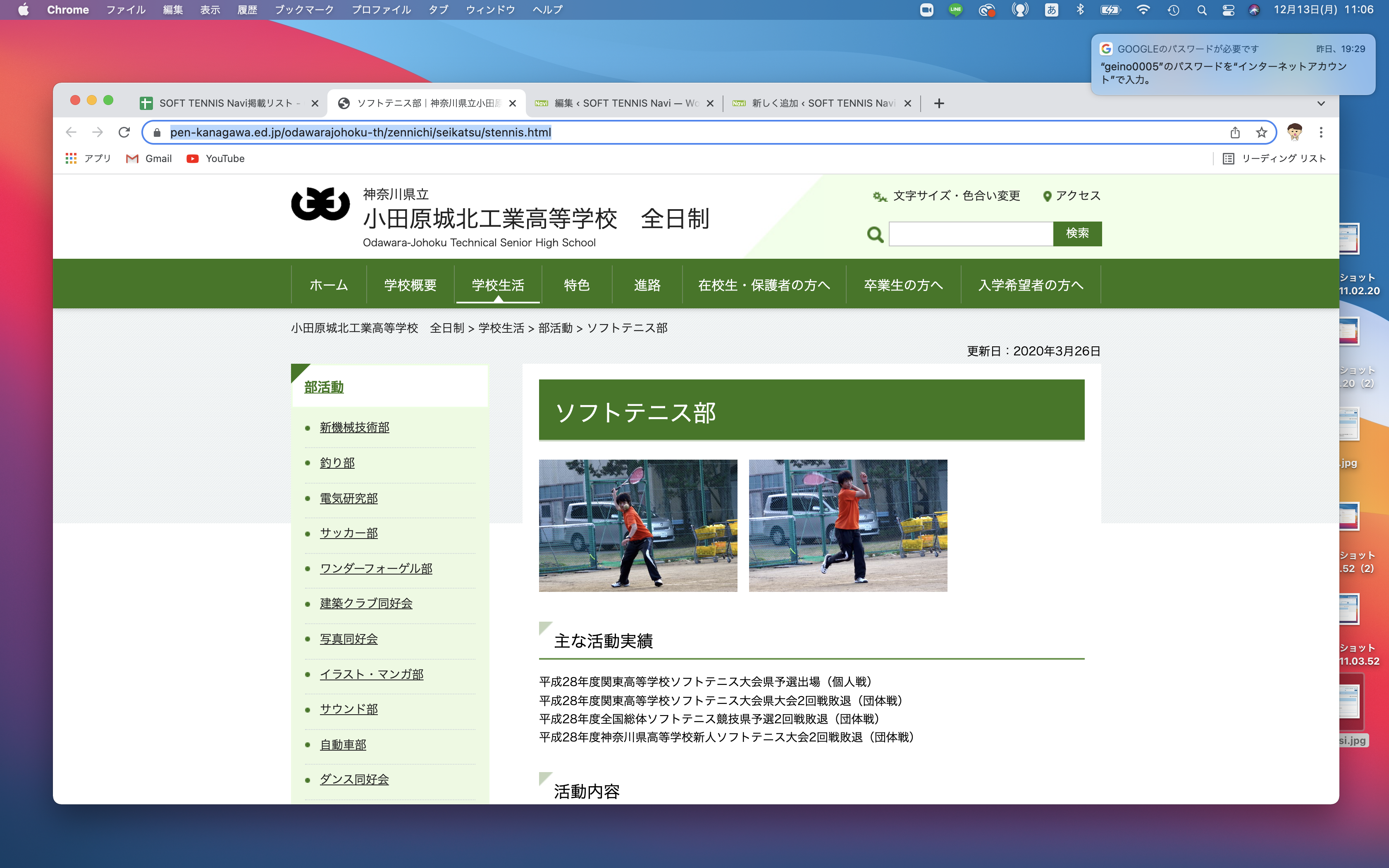Click the share icon in address bar
1389x868 pixels.
pos(1235,133)
